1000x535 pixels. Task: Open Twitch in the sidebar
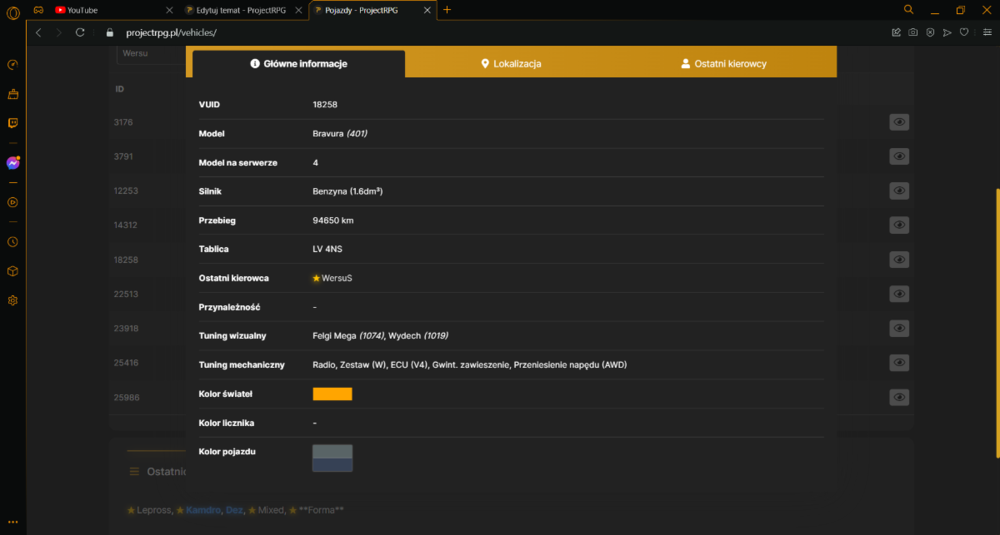tap(13, 123)
